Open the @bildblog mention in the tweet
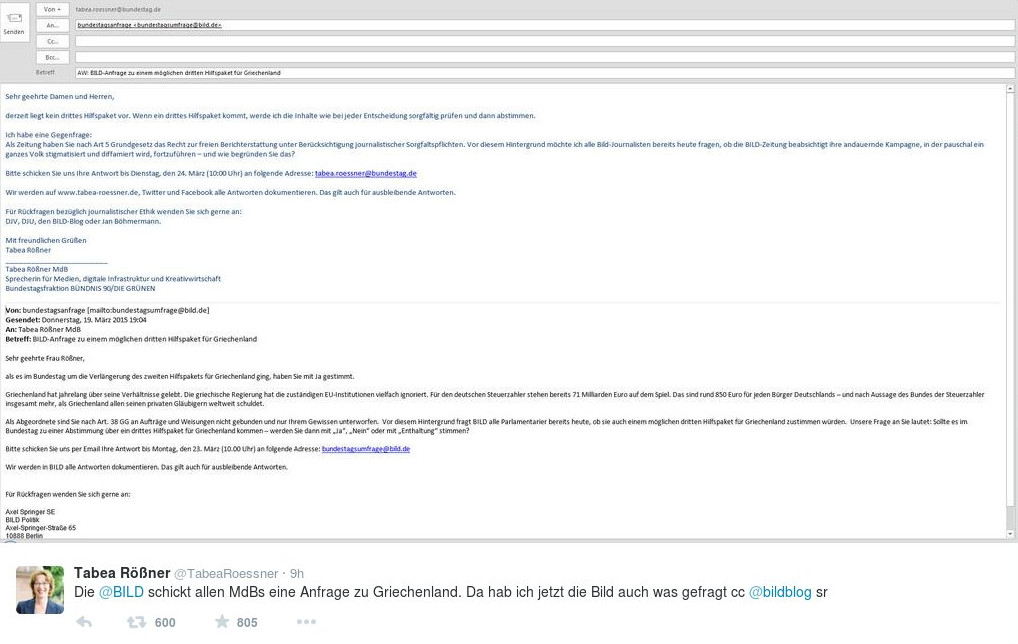The height and width of the screenshot is (644, 1018). click(x=780, y=592)
